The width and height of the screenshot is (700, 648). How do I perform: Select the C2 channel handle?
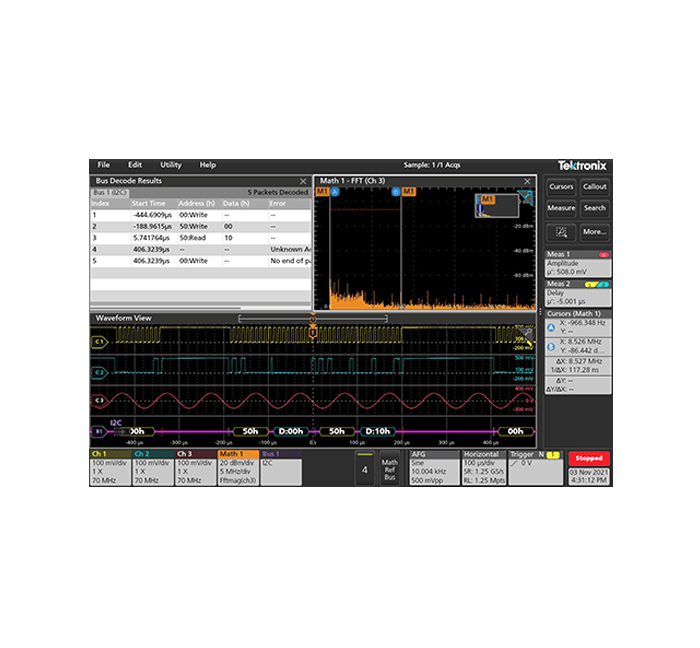(x=100, y=372)
